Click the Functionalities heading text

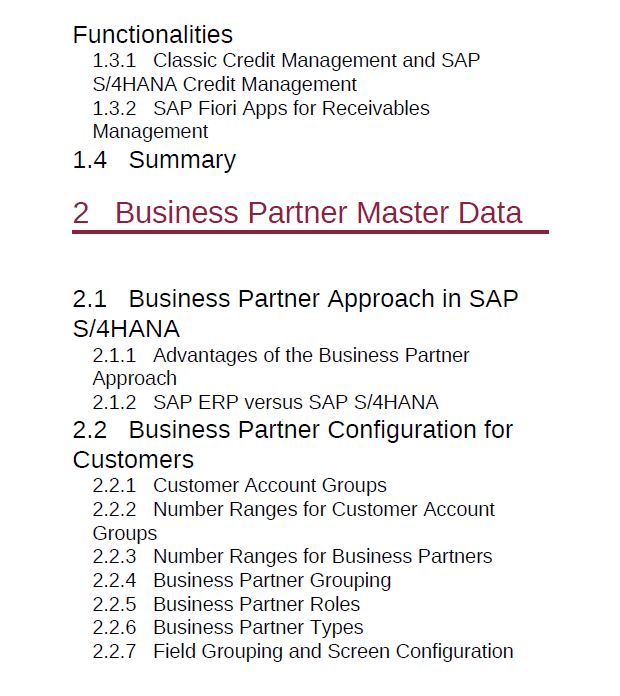coord(153,35)
